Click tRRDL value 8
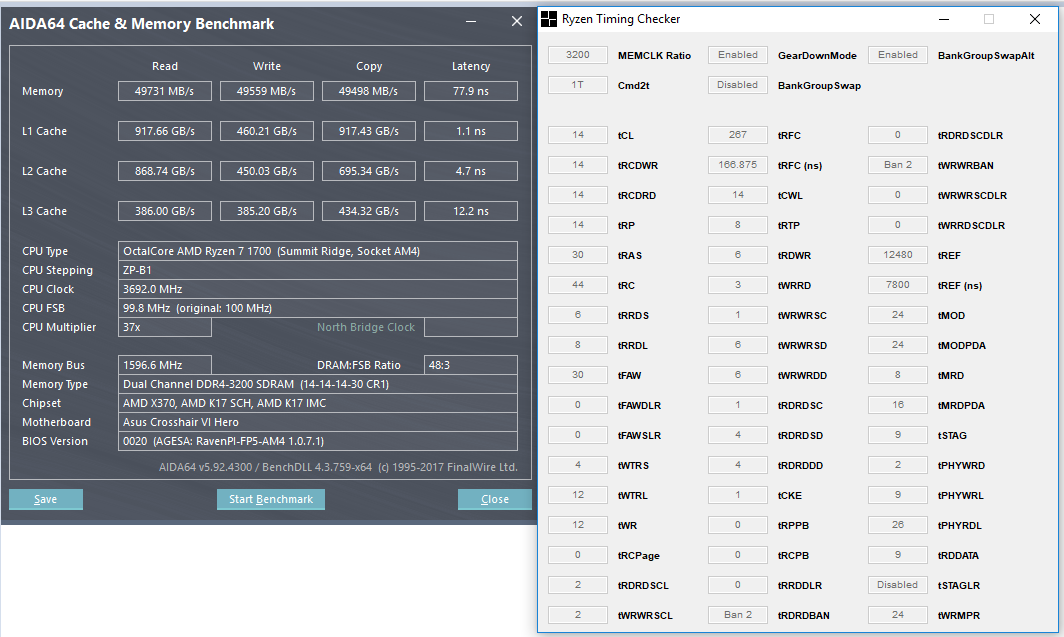 click(x=578, y=345)
